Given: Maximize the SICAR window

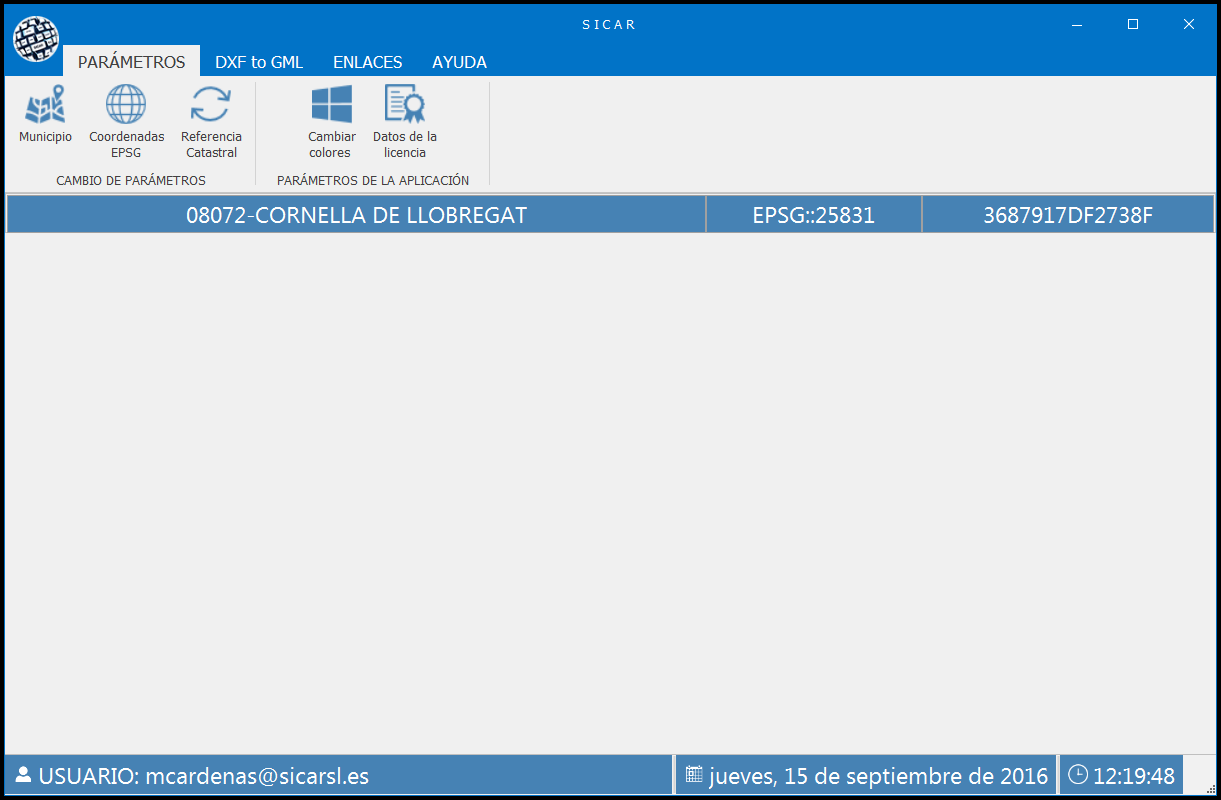Looking at the screenshot, I should click(x=1133, y=24).
